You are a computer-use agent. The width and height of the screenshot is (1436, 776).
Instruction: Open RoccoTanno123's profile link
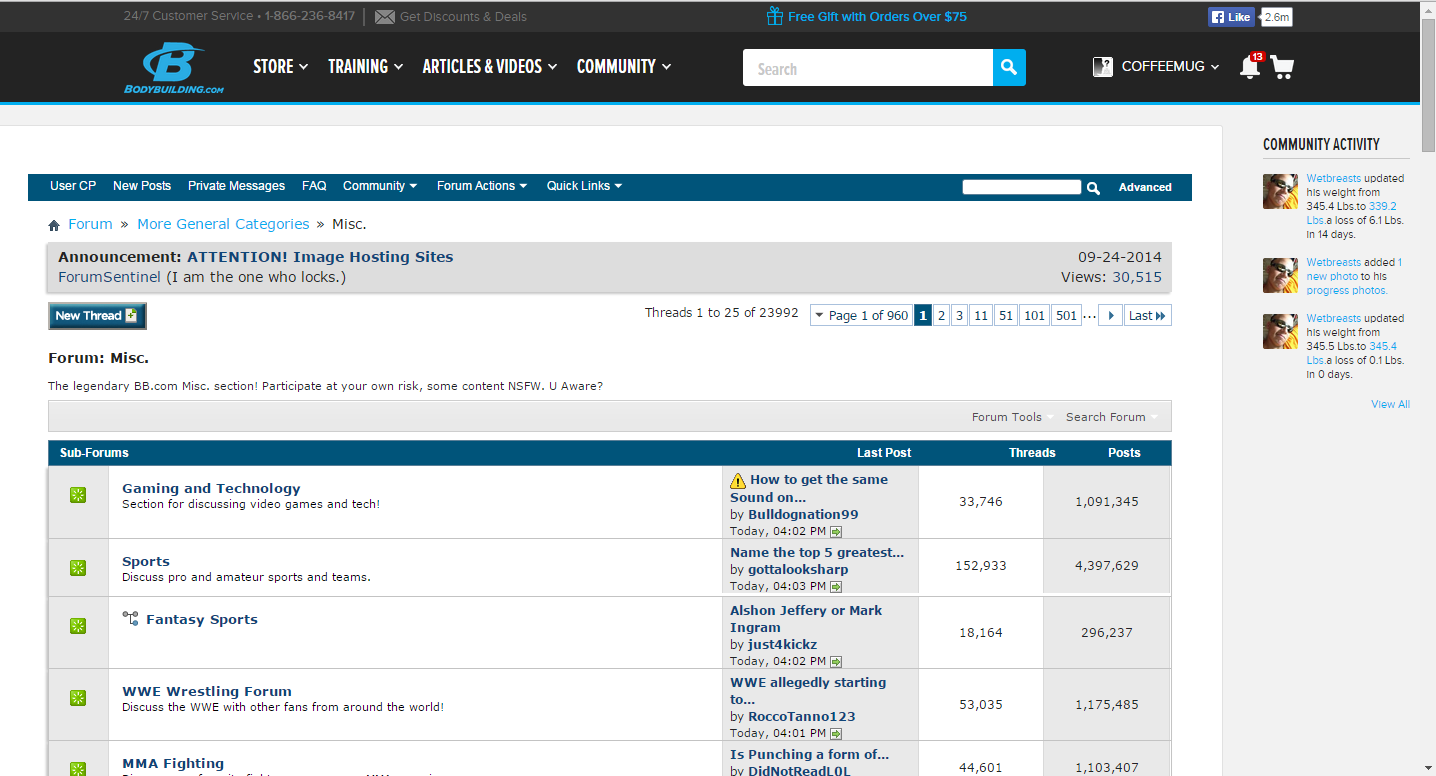click(802, 716)
